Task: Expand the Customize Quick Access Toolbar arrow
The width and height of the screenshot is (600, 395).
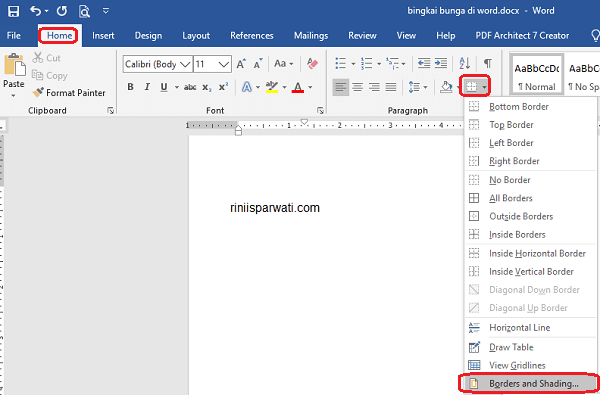Action: tap(106, 11)
